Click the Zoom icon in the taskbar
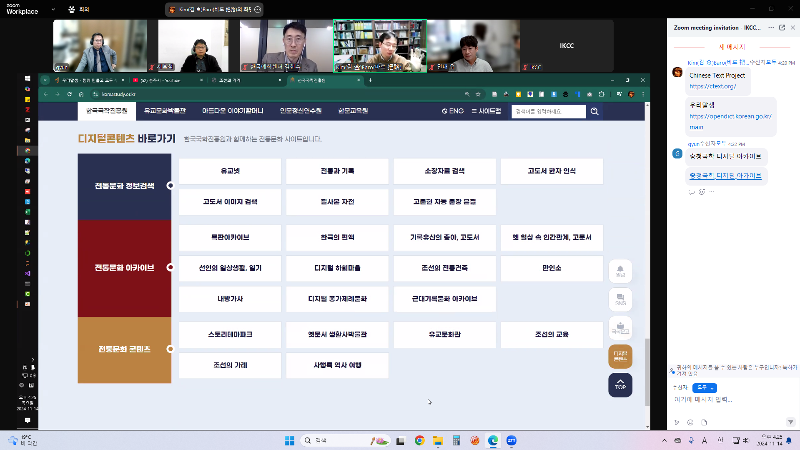 tap(510, 440)
